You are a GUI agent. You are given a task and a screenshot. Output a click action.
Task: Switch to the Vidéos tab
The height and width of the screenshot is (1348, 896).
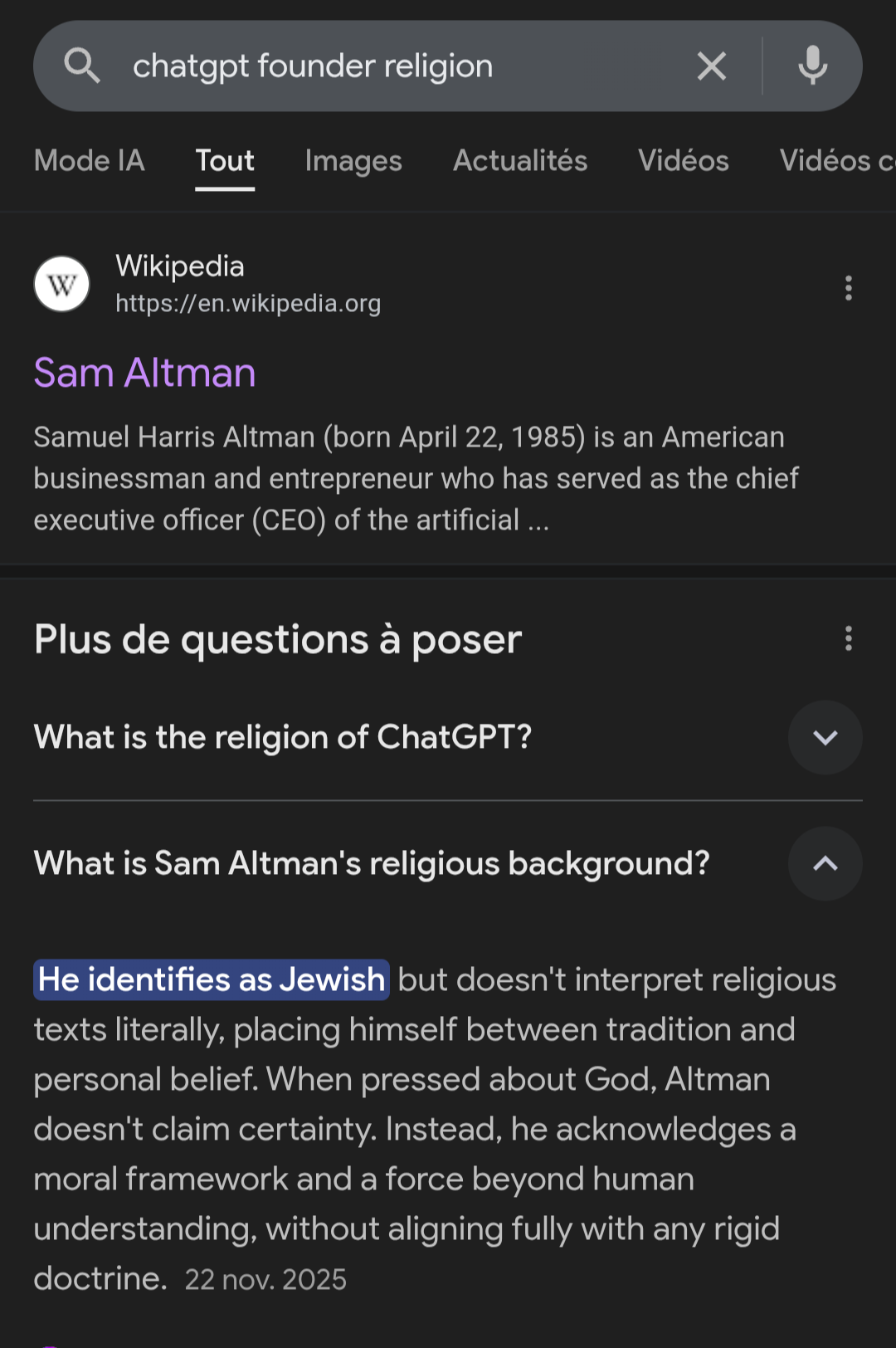pyautogui.click(x=684, y=161)
